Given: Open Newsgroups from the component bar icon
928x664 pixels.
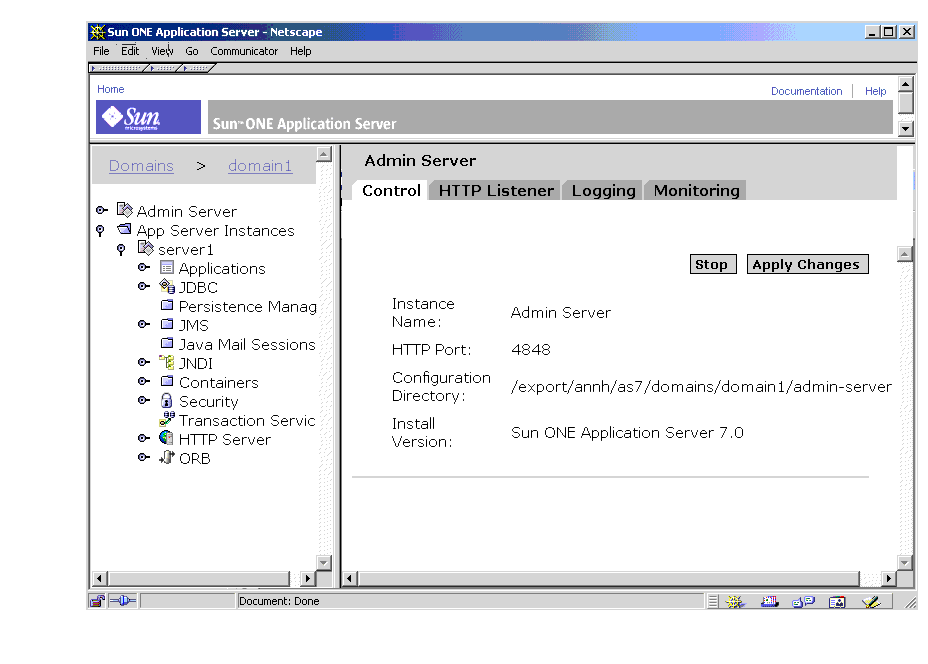Looking at the screenshot, I should click(x=803, y=602).
